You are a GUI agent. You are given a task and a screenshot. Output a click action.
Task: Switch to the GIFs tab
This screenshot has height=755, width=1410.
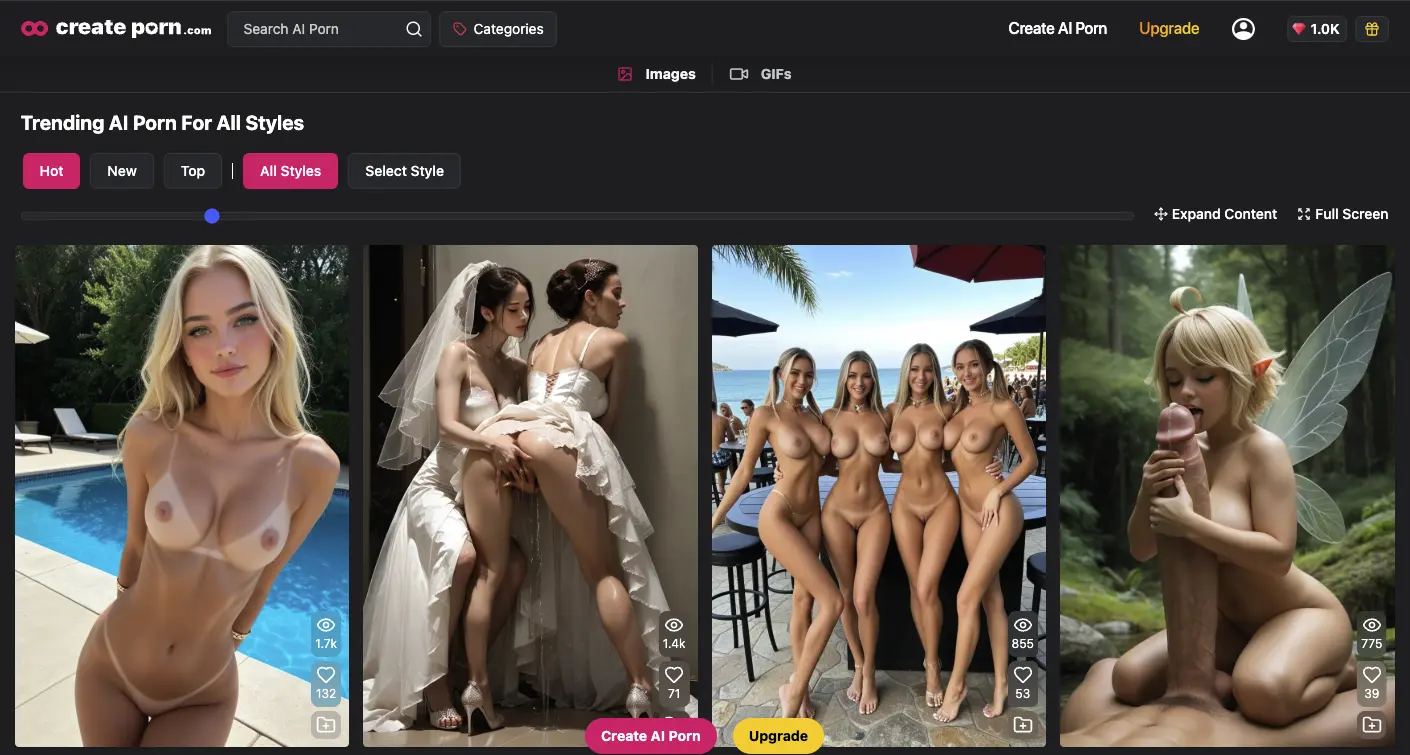click(761, 73)
